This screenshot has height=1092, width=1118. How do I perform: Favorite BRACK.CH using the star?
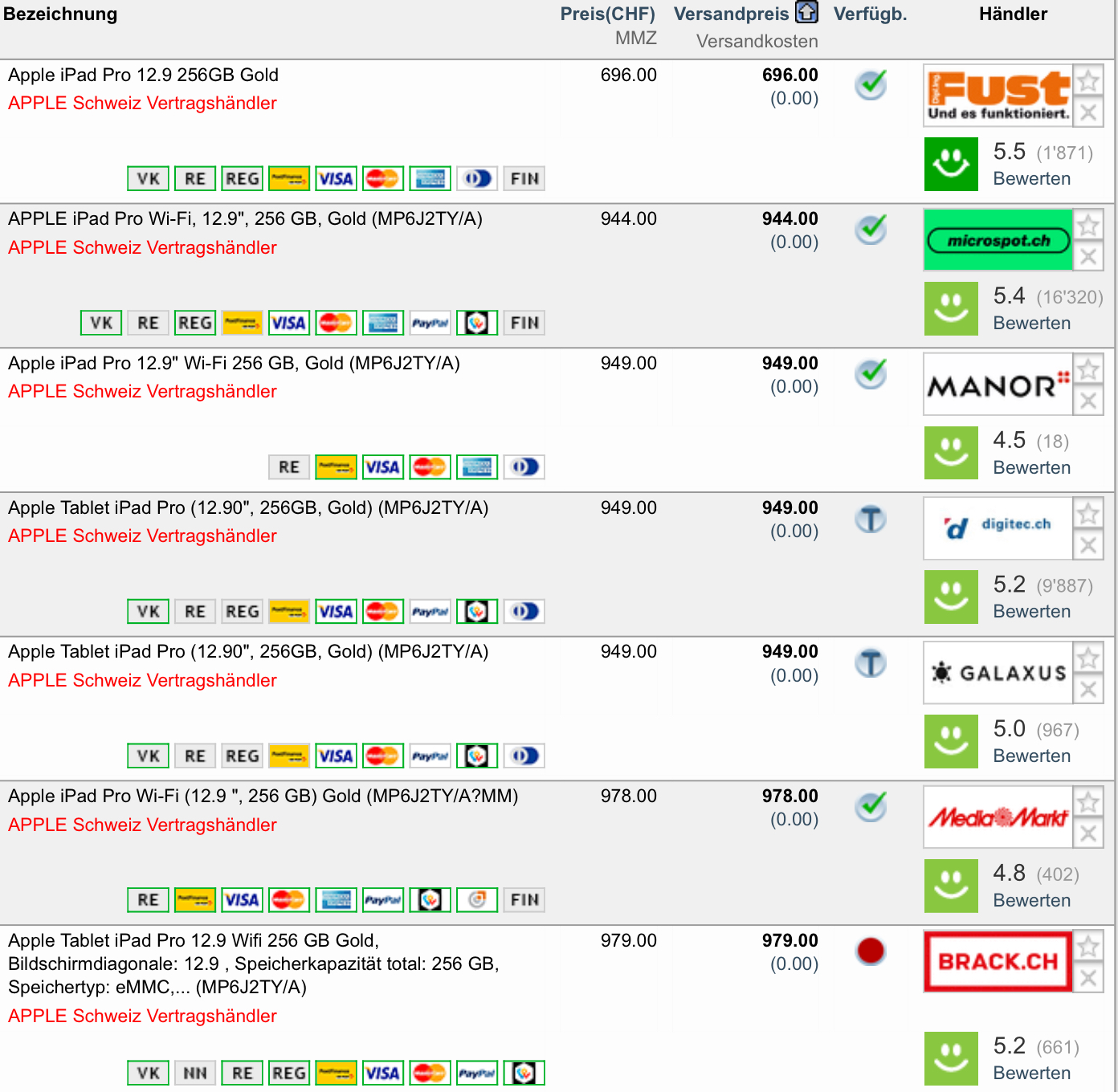click(x=1088, y=946)
